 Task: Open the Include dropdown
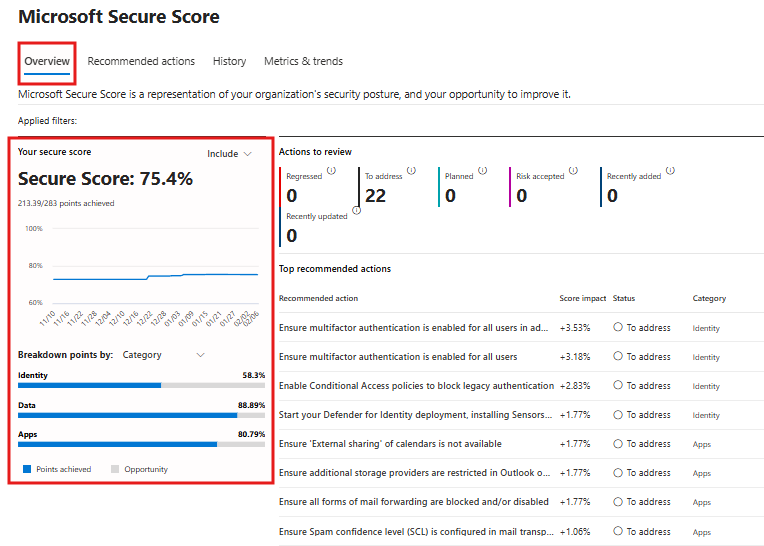(229, 154)
